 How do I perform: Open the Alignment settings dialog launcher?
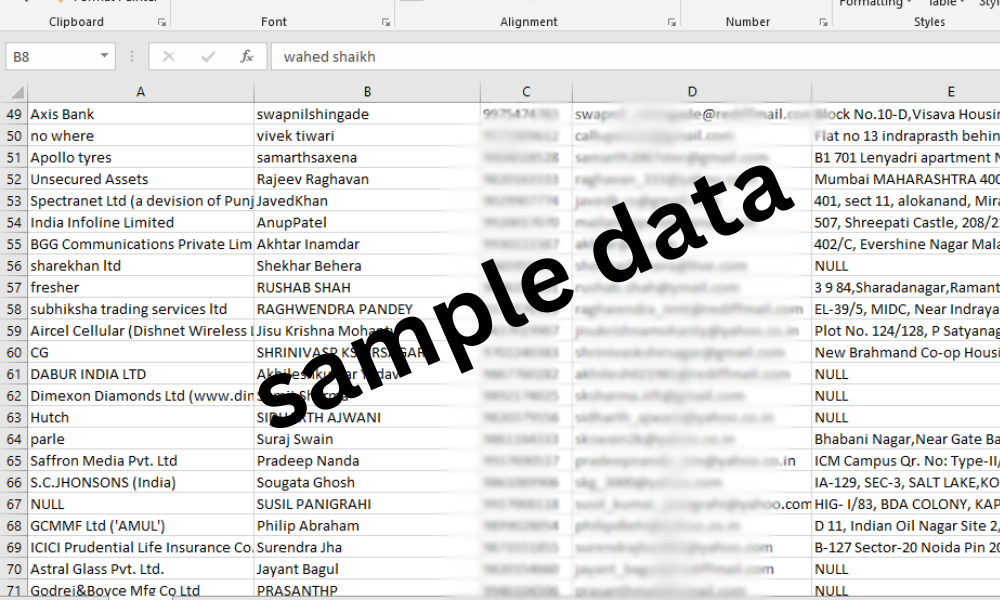click(x=672, y=22)
